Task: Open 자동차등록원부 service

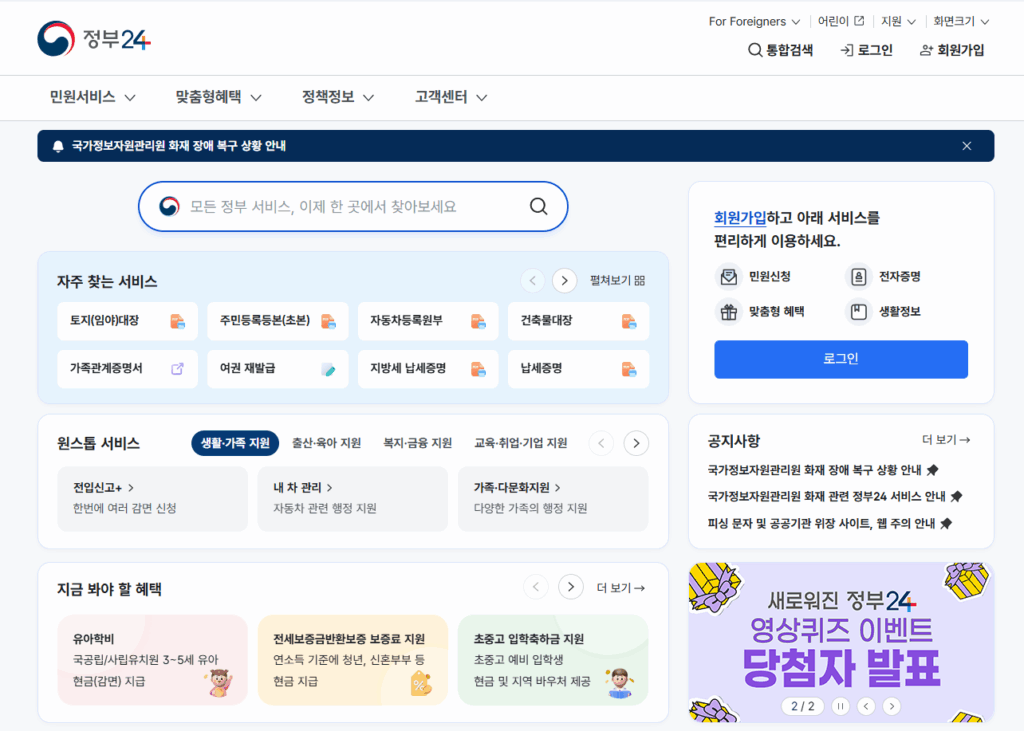Action: click(x=428, y=321)
